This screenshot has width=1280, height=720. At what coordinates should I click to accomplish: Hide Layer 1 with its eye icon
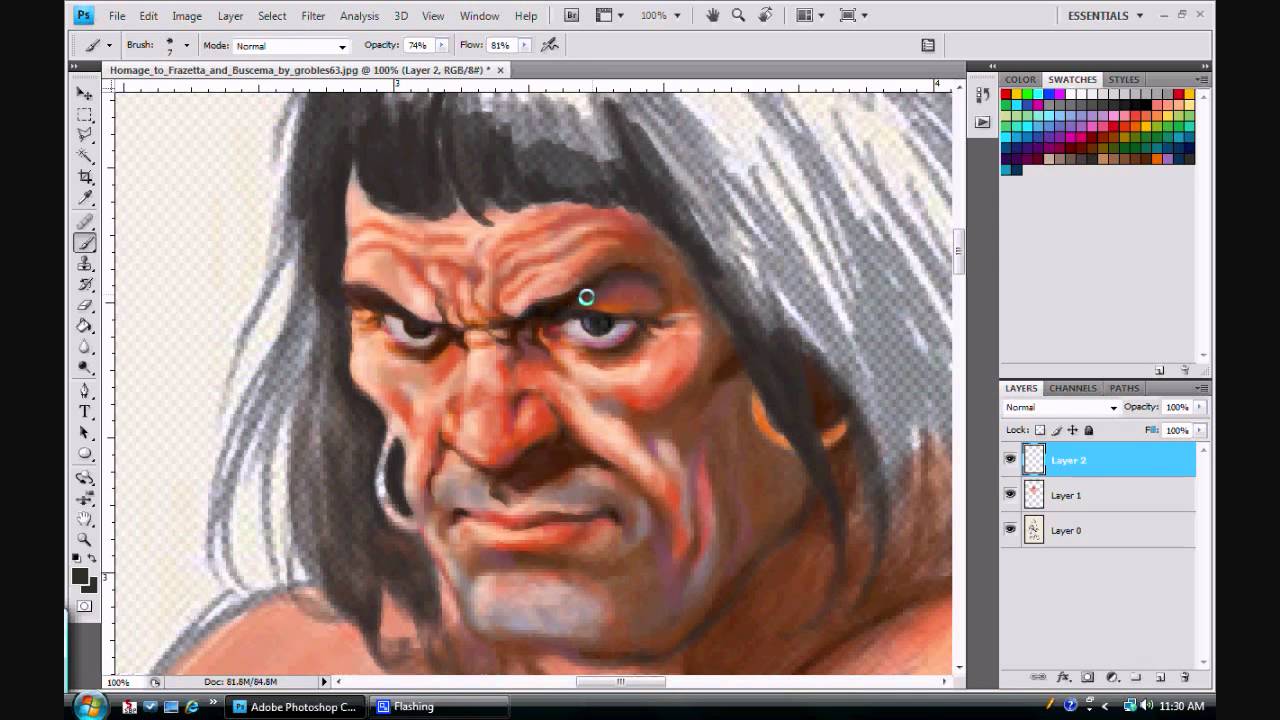click(1010, 495)
